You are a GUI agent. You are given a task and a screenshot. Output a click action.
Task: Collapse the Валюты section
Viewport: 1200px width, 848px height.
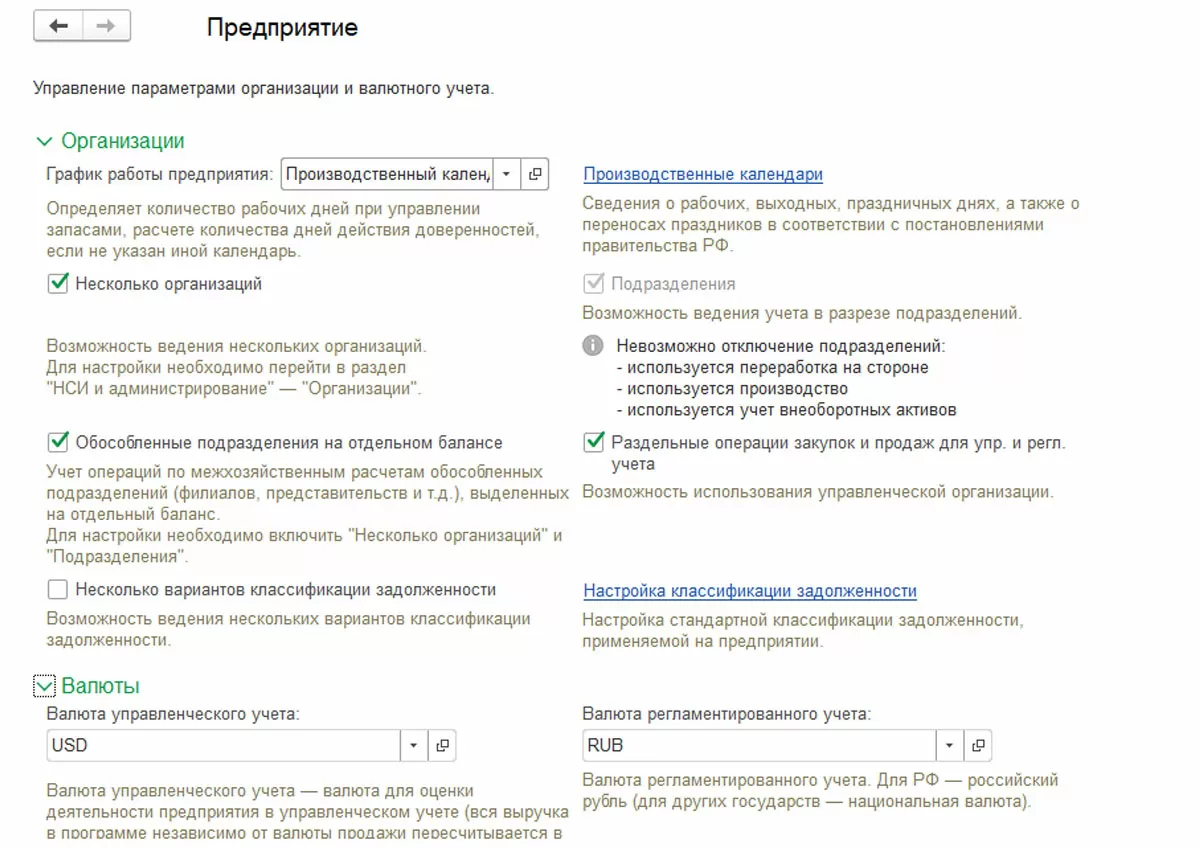click(44, 686)
